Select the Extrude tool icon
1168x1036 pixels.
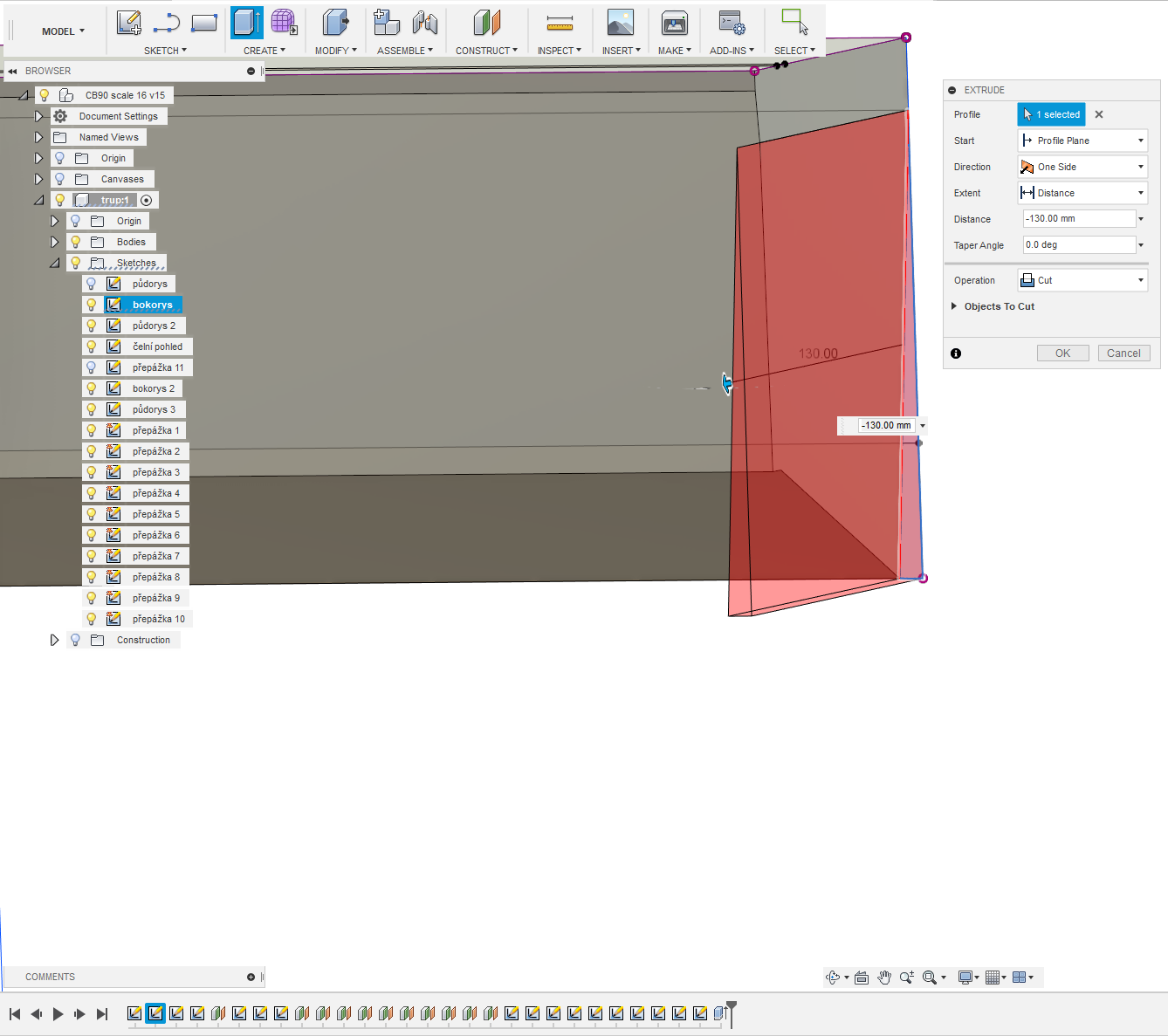click(x=246, y=23)
